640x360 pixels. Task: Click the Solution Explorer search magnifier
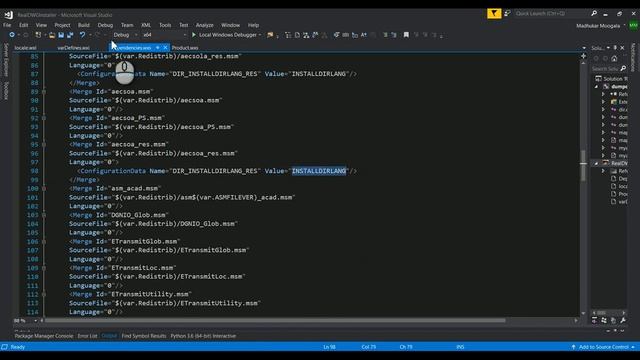(623, 69)
